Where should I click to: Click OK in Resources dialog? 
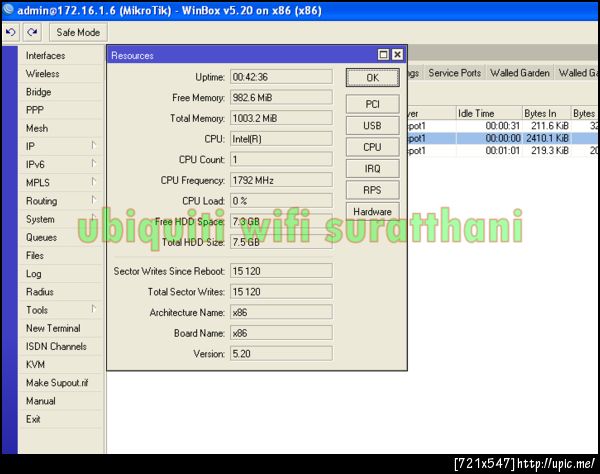[373, 78]
